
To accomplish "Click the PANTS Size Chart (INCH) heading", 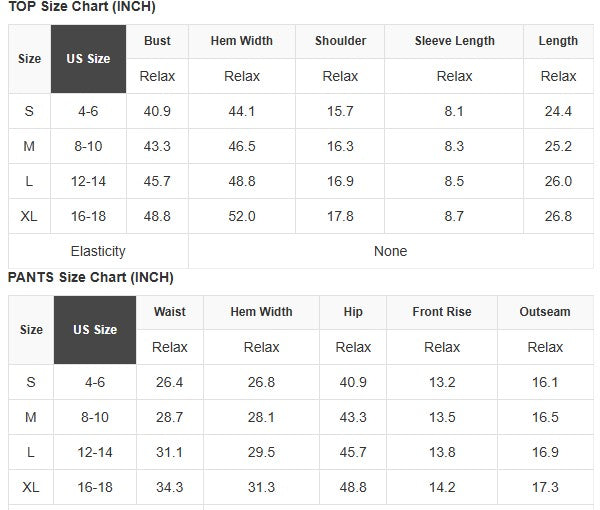I will click(x=91, y=277).
